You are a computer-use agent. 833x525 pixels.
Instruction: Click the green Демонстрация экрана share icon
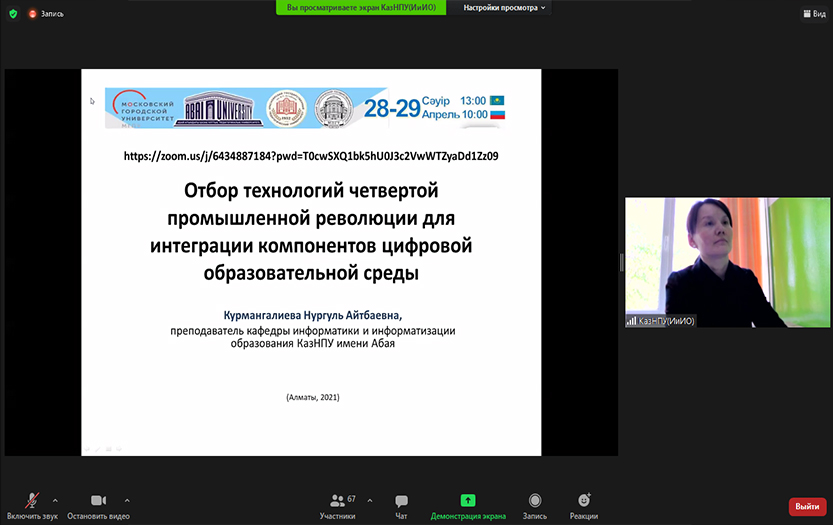(468, 500)
